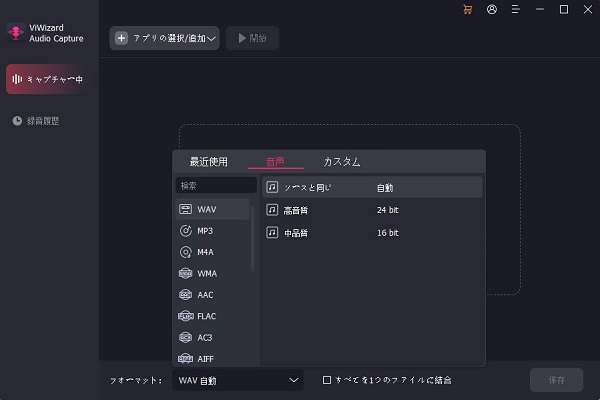Select the M4A format icon
Screen dimensions: 600x400
pos(186,252)
